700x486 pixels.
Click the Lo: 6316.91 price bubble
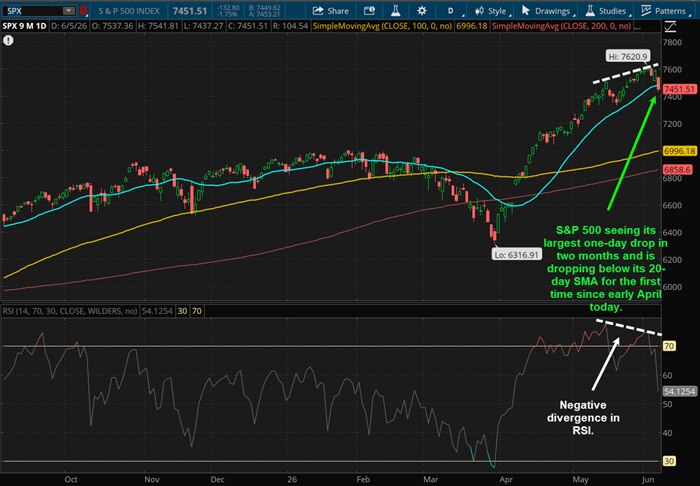[517, 255]
